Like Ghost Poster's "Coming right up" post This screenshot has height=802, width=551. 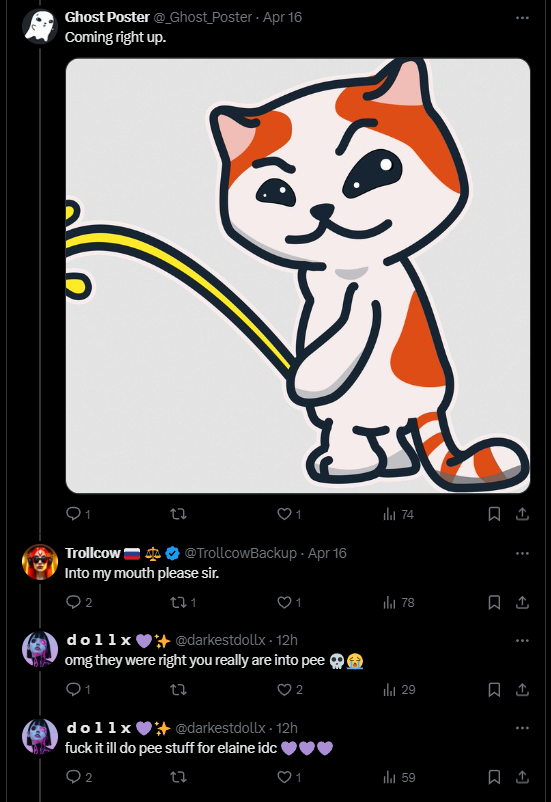[x=289, y=514]
